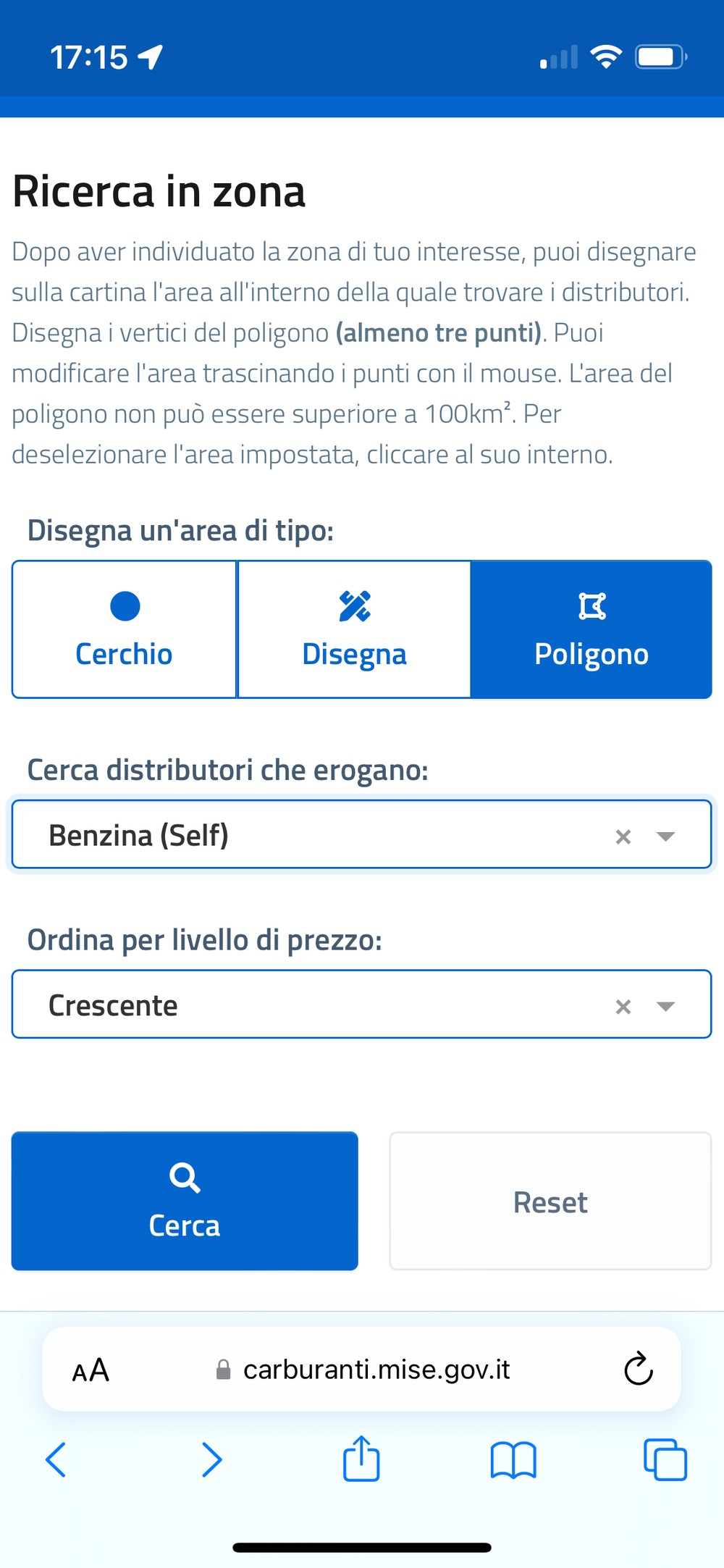The height and width of the screenshot is (1568, 724).
Task: Show open tabs overview icon
Action: point(665,1459)
